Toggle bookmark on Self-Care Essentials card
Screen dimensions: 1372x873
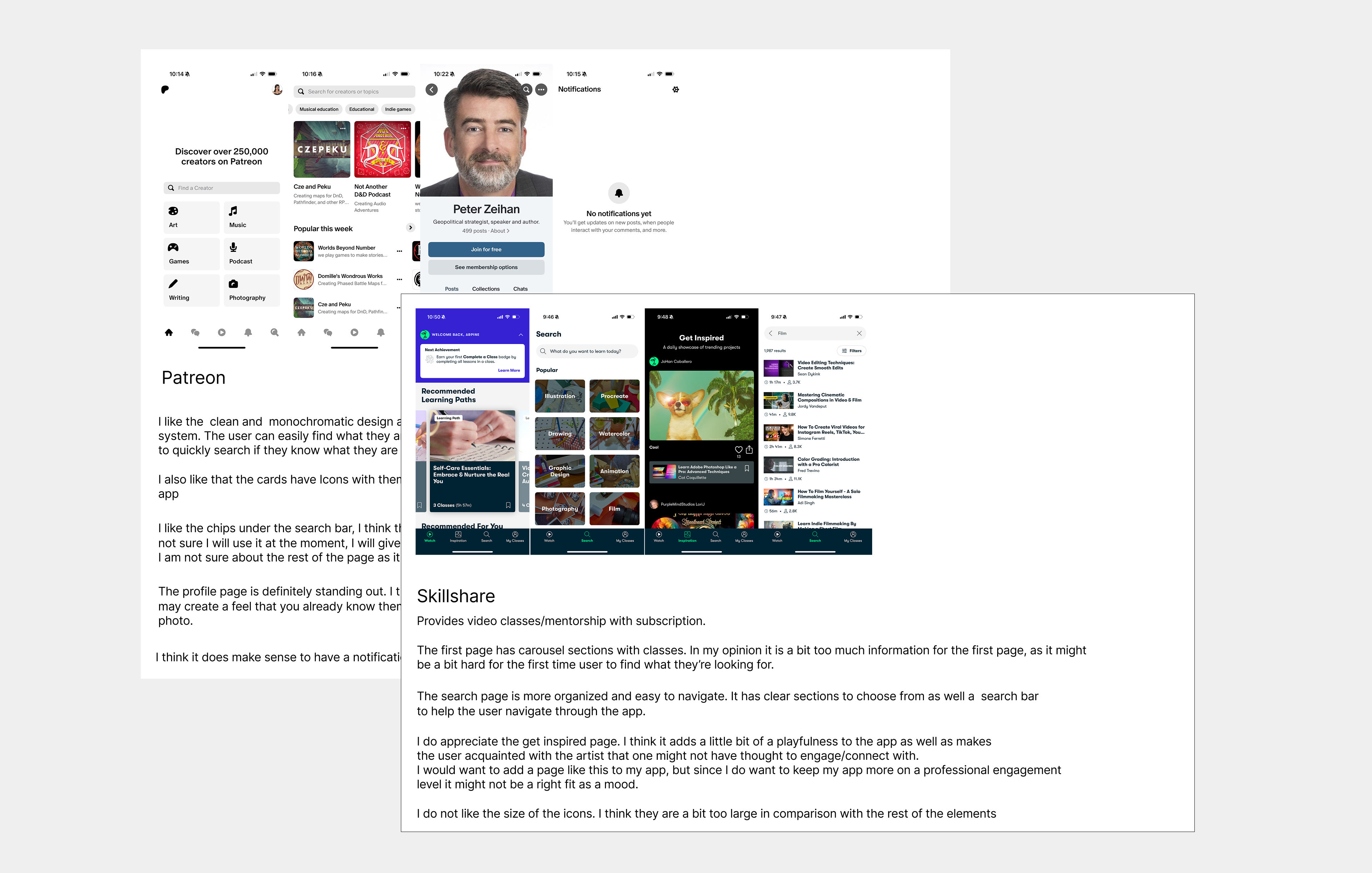click(508, 505)
